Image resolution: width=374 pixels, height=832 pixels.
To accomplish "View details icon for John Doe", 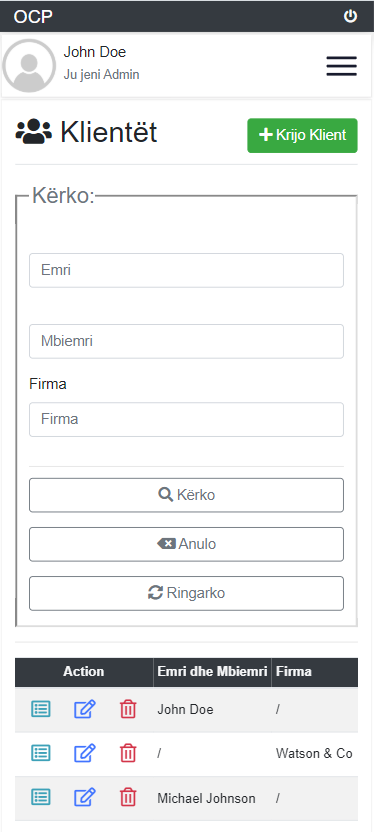I will click(x=41, y=709).
